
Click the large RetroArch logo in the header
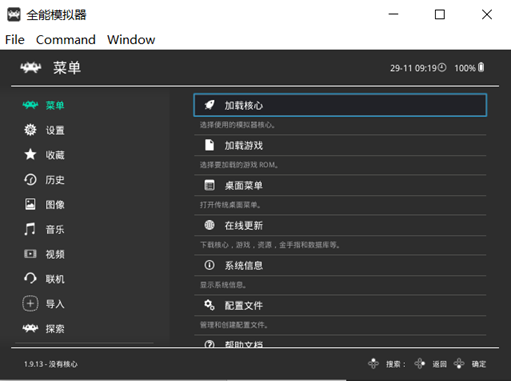point(31,68)
